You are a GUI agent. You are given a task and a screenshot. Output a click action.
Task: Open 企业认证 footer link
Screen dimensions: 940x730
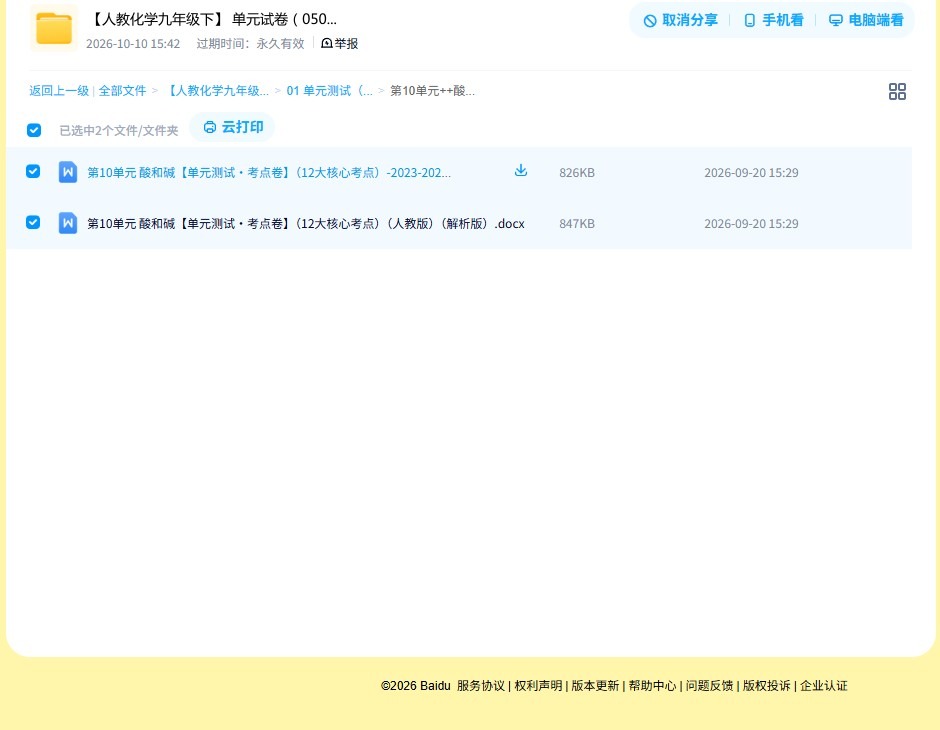point(824,686)
